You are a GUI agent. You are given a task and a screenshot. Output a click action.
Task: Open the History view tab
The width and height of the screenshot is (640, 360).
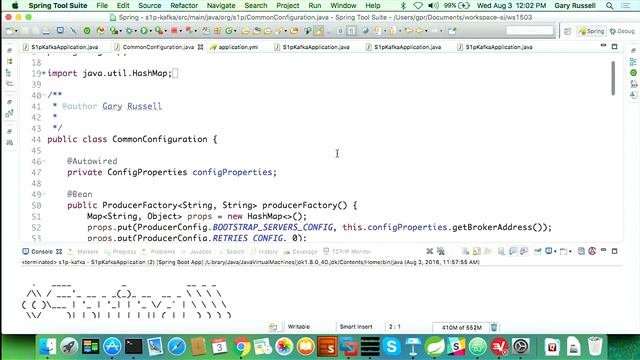click(x=264, y=251)
